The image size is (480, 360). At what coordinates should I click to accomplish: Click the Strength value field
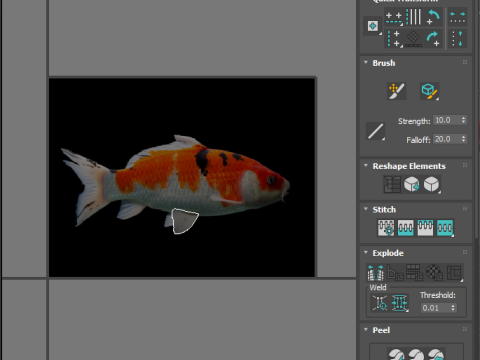click(446, 120)
